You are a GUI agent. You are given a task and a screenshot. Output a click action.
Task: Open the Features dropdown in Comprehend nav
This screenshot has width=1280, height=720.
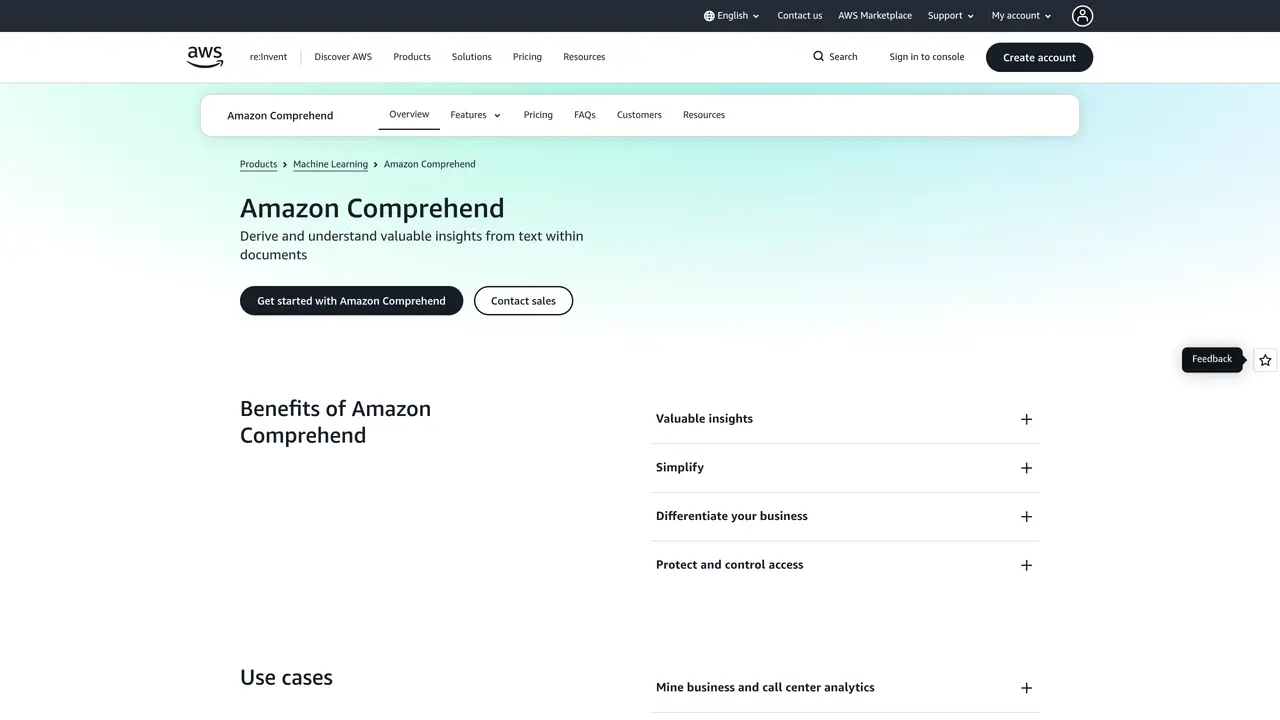(x=475, y=115)
